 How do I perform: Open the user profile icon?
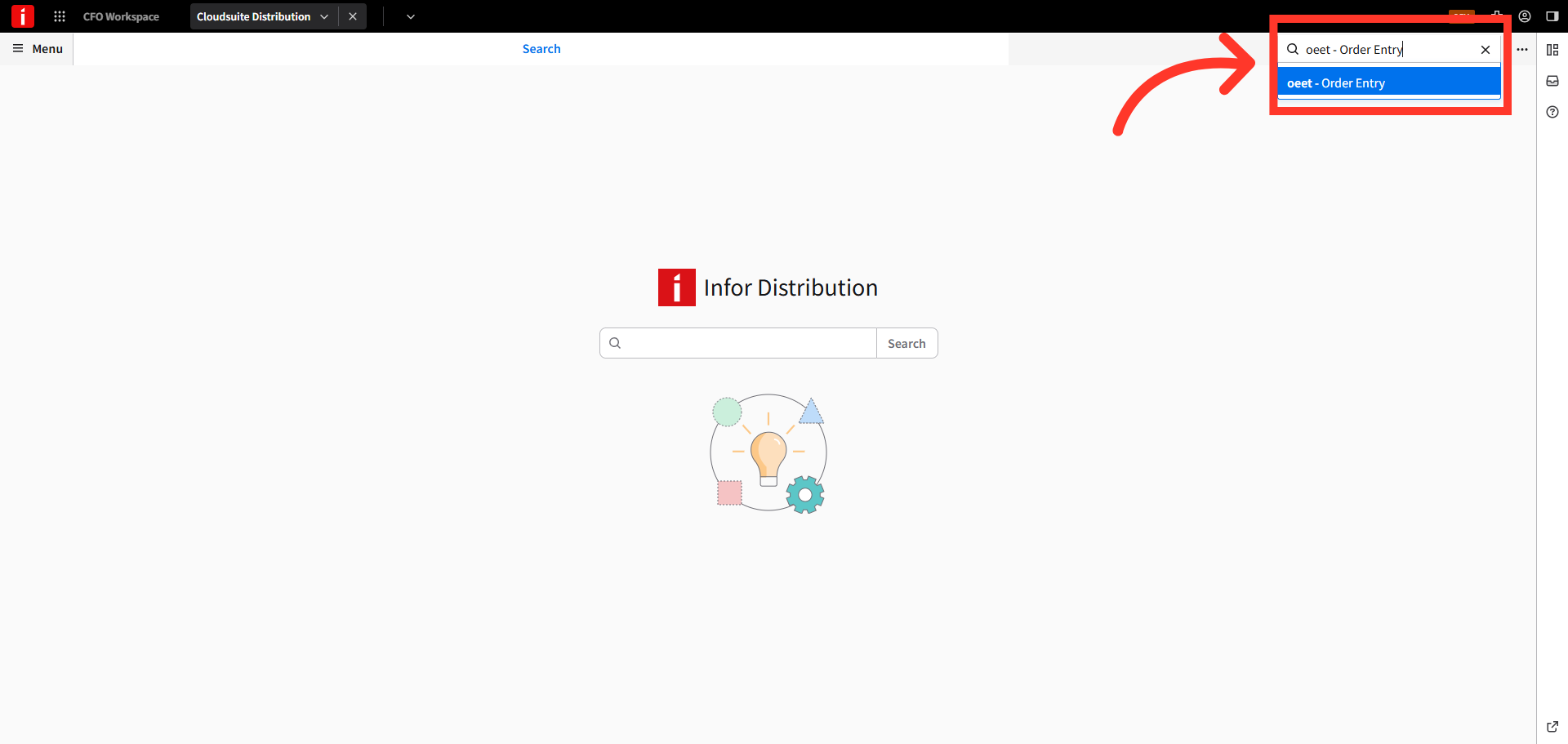click(x=1525, y=16)
